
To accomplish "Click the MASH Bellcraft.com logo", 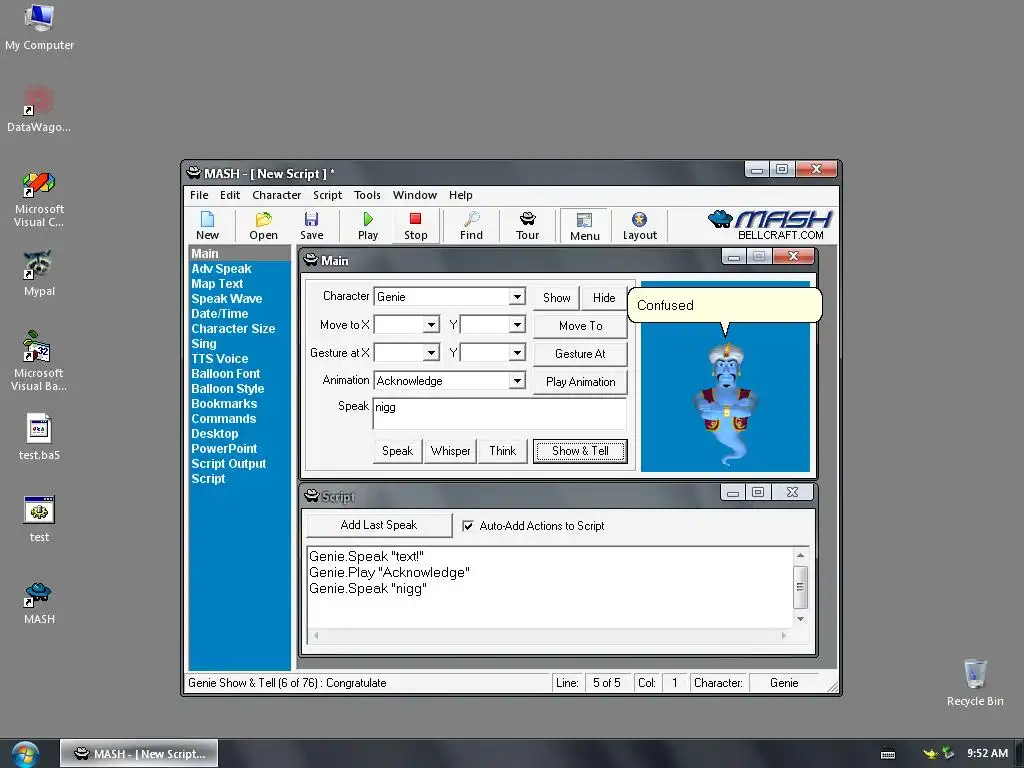I will [x=770, y=225].
